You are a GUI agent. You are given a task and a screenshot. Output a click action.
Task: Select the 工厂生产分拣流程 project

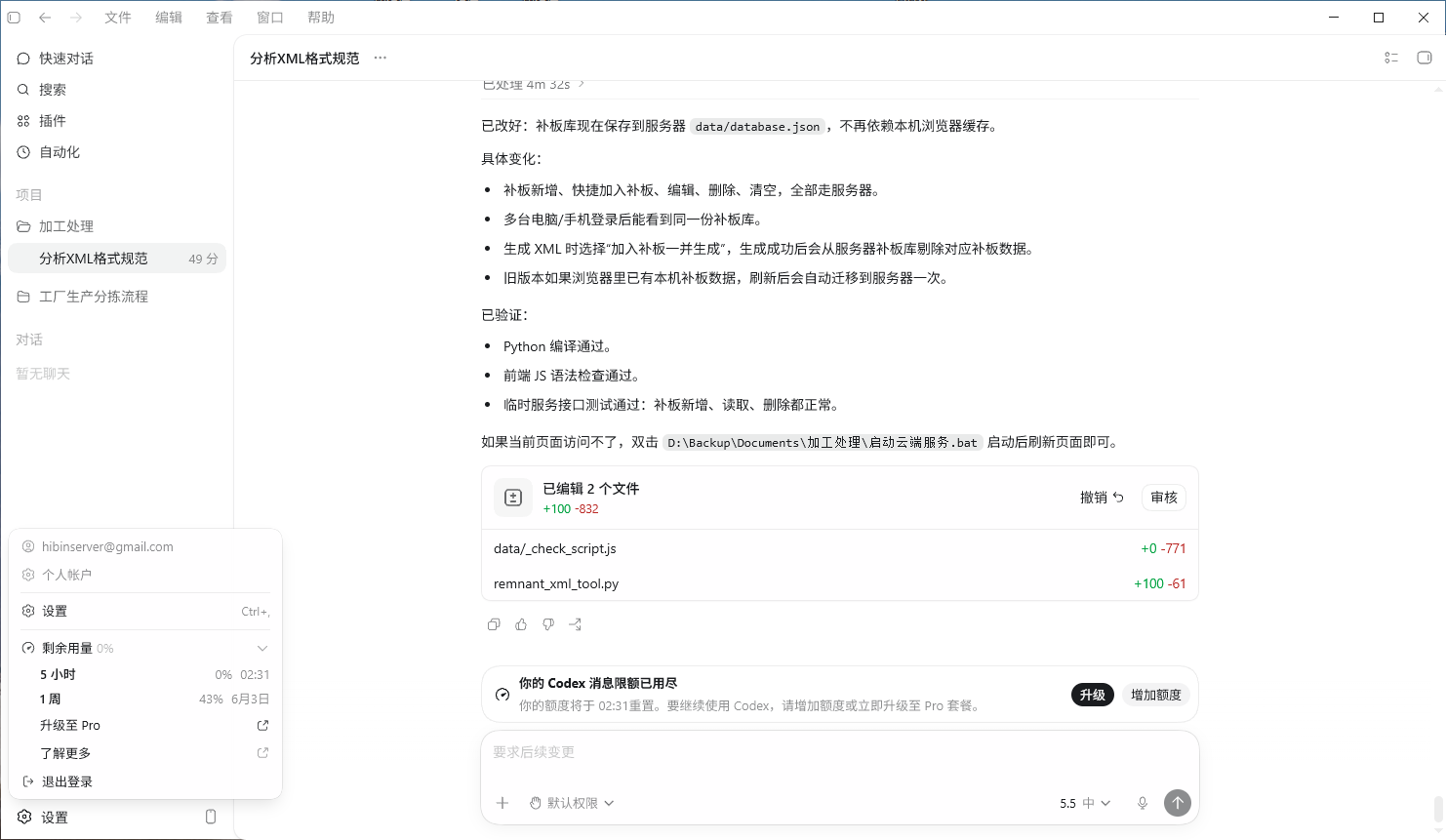tap(117, 297)
